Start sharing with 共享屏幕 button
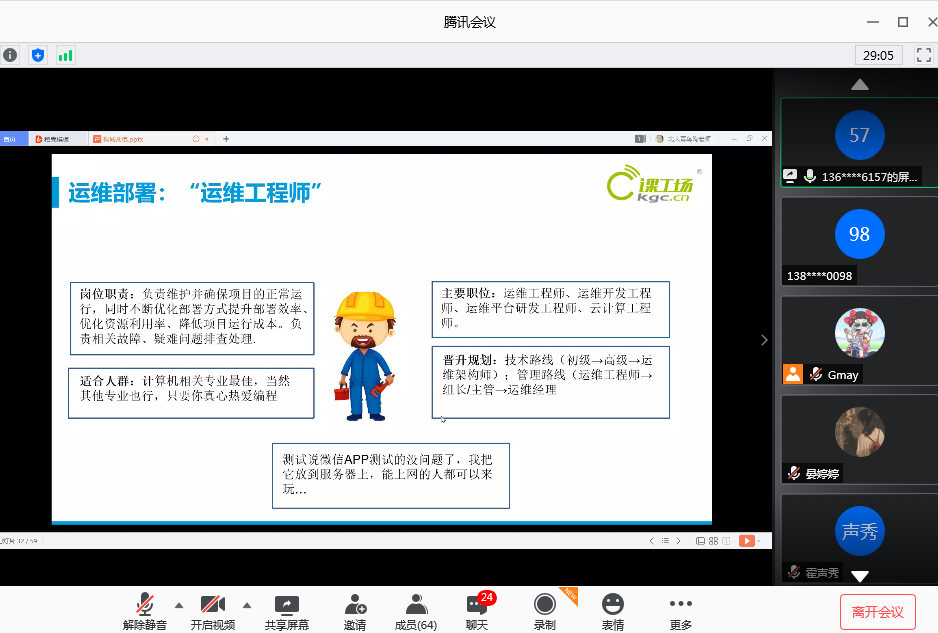This screenshot has width=938, height=633. pos(286,611)
